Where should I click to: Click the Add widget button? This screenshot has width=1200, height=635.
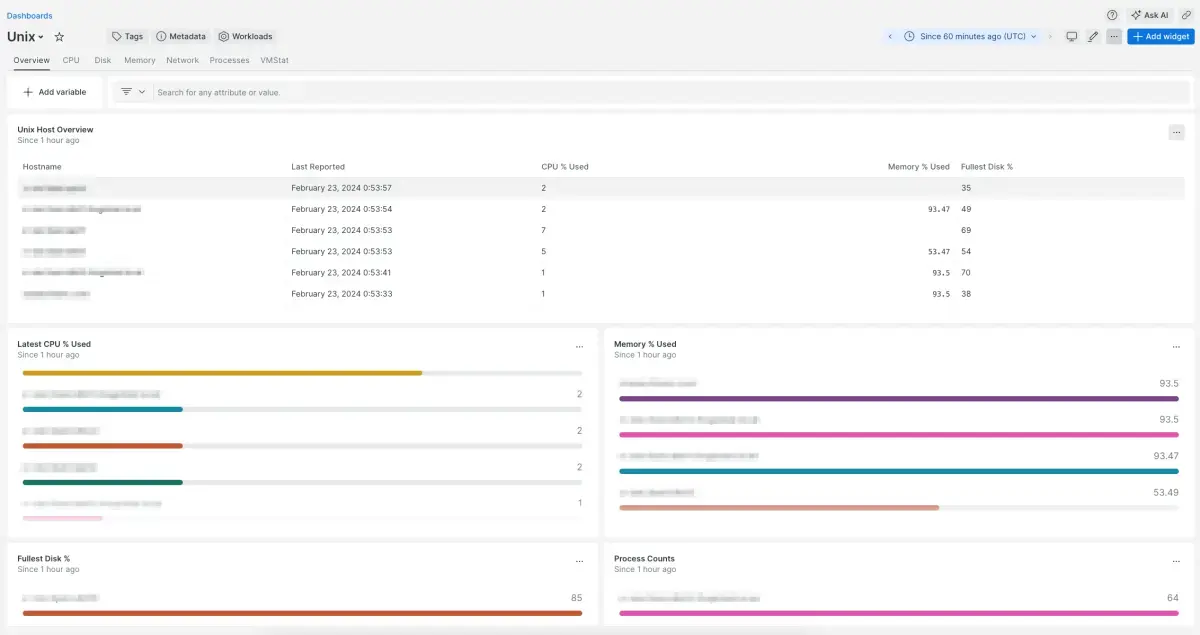pyautogui.click(x=1160, y=37)
